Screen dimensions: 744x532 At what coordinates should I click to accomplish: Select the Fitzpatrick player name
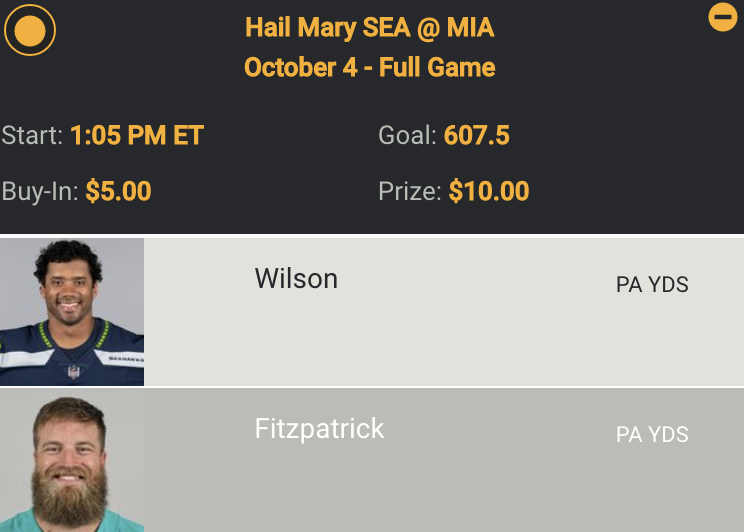[x=319, y=429]
